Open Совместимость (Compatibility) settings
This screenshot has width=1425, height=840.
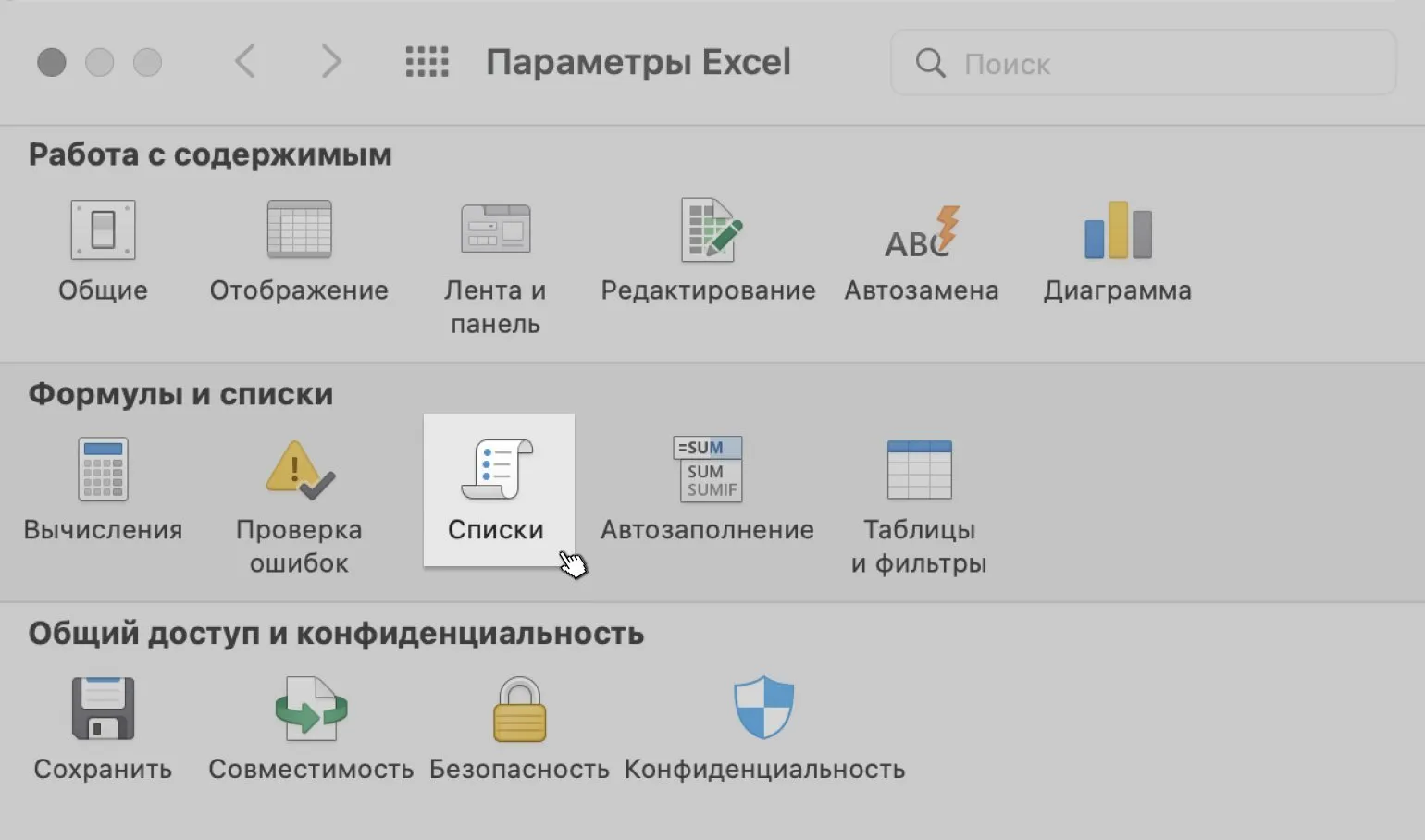pyautogui.click(x=311, y=710)
